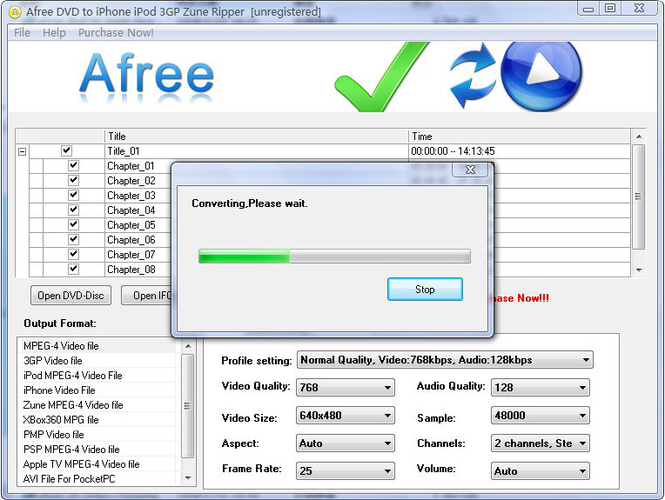Open the Profile setting dropdown
The height and width of the screenshot is (500, 665).
(x=445, y=360)
